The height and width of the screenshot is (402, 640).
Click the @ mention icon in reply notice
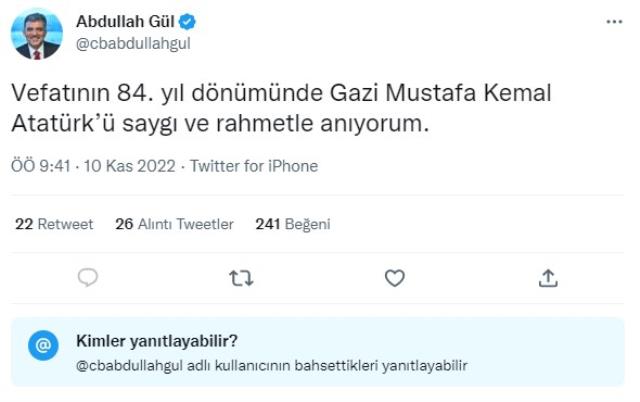(43, 346)
